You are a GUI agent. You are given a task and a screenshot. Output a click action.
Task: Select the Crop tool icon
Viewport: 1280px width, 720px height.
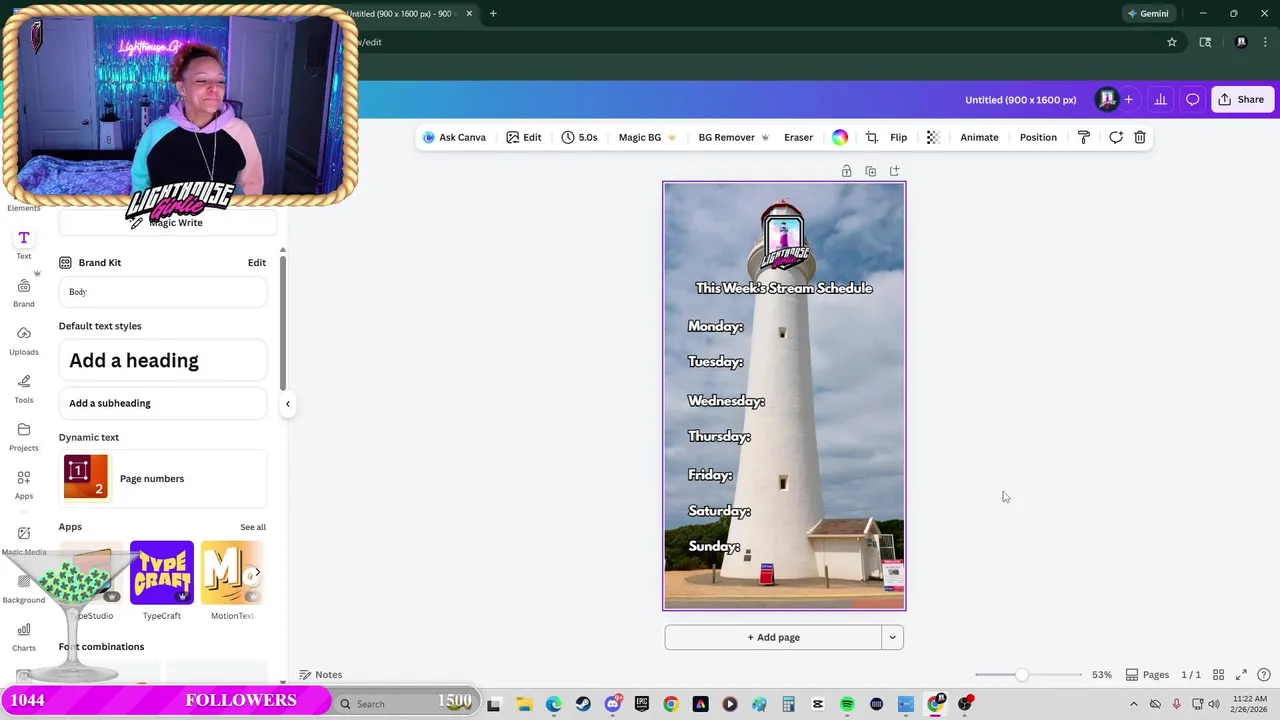click(871, 137)
